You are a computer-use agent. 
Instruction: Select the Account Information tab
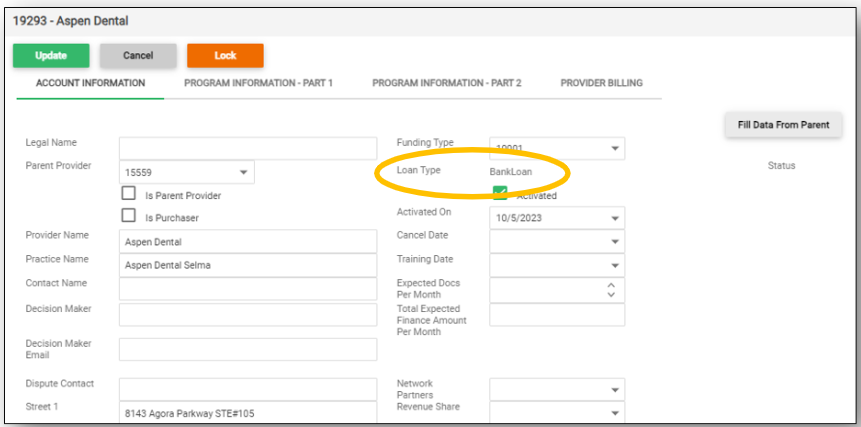coord(91,83)
